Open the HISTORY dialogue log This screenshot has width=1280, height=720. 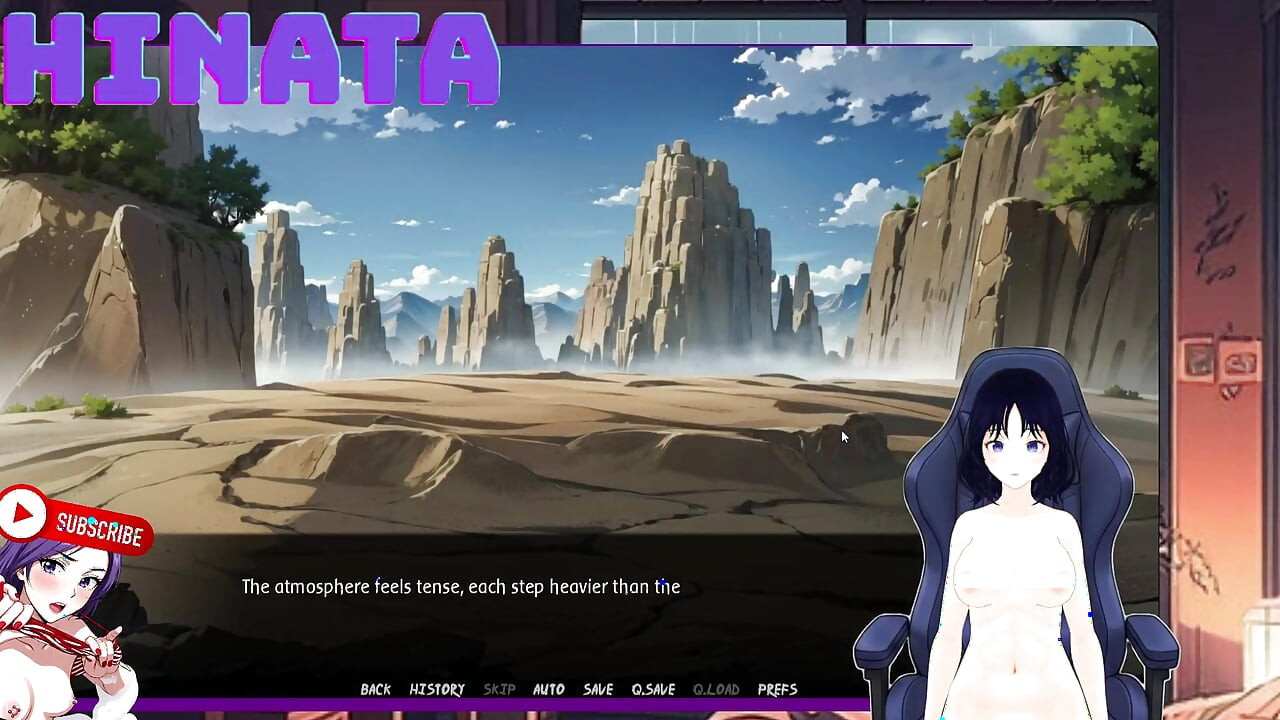pyautogui.click(x=437, y=689)
